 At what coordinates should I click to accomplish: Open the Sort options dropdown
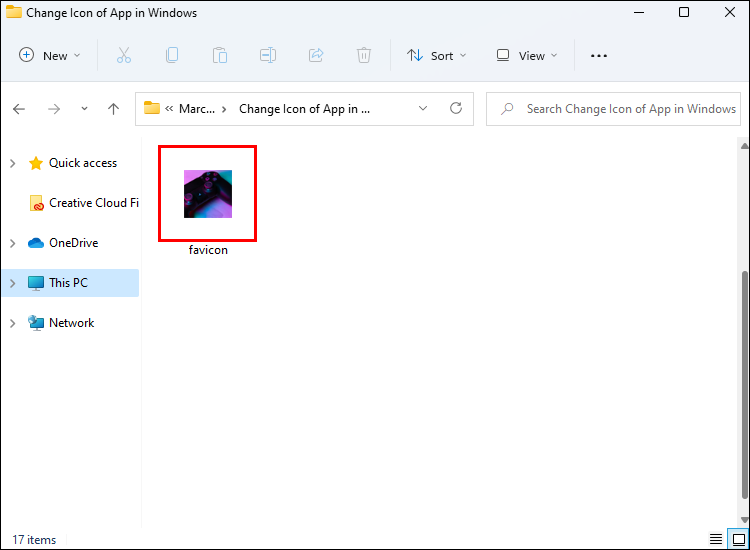[x=436, y=55]
